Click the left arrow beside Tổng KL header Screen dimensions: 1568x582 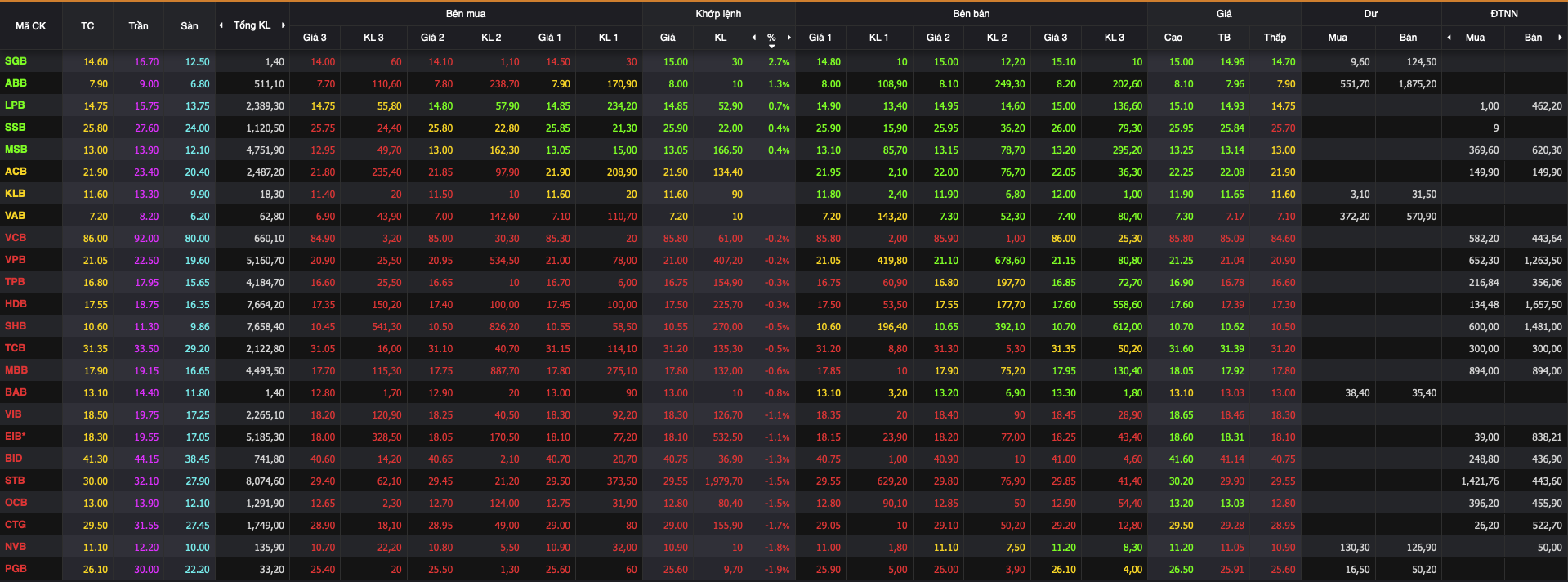coord(221,25)
